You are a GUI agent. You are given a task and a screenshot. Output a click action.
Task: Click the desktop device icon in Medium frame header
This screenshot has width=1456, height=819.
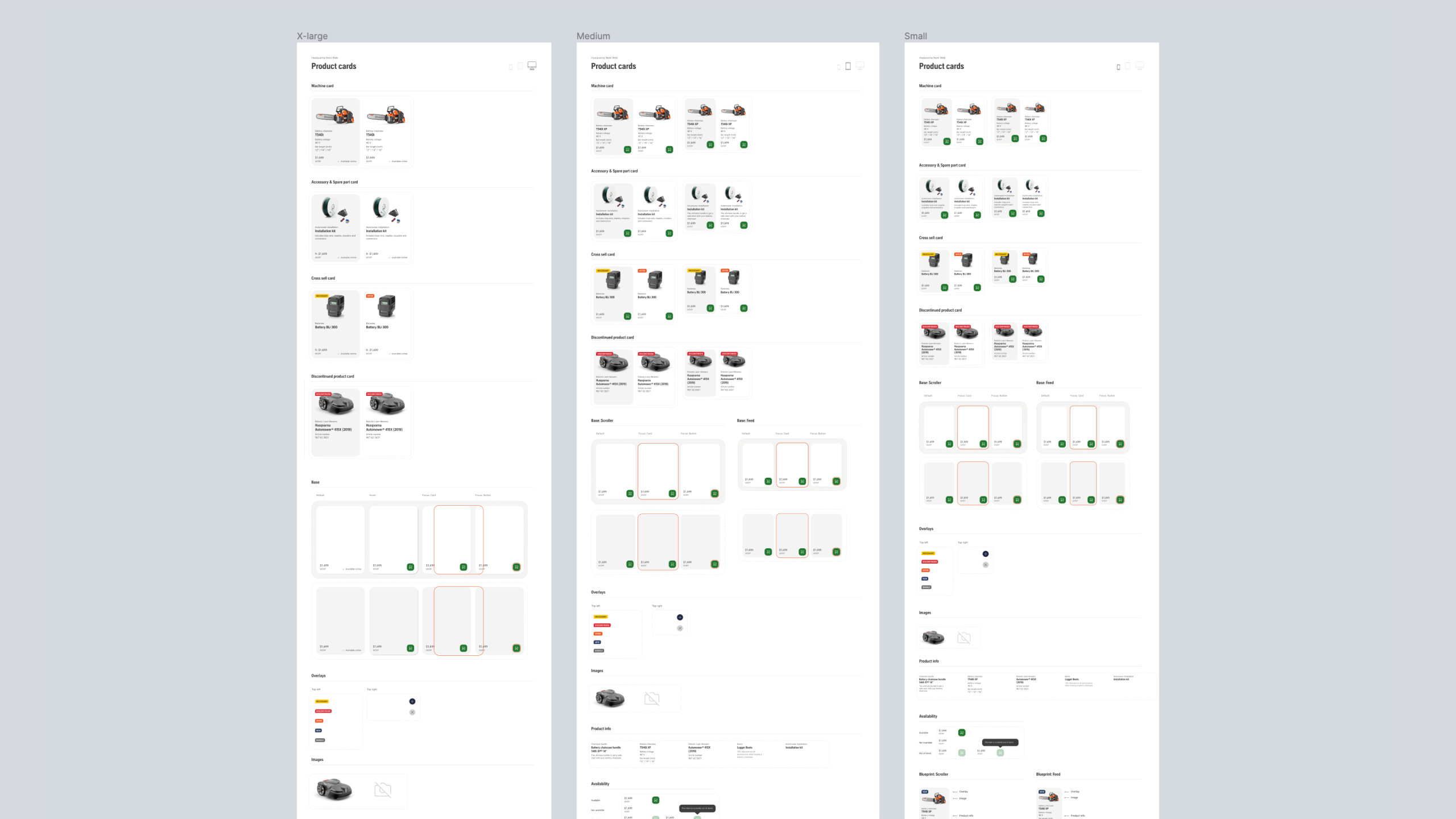[860, 66]
